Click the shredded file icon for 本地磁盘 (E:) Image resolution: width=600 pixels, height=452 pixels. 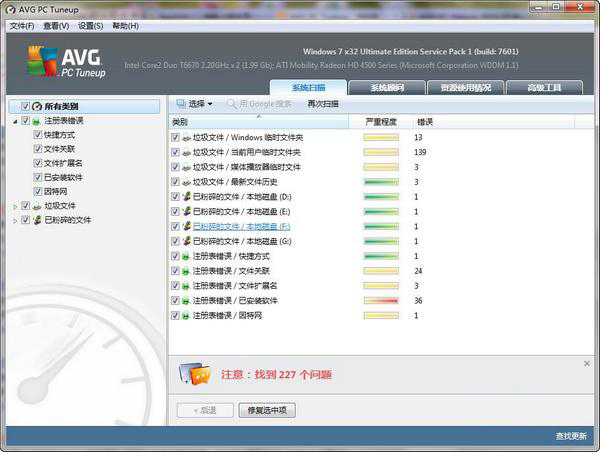(x=186, y=212)
